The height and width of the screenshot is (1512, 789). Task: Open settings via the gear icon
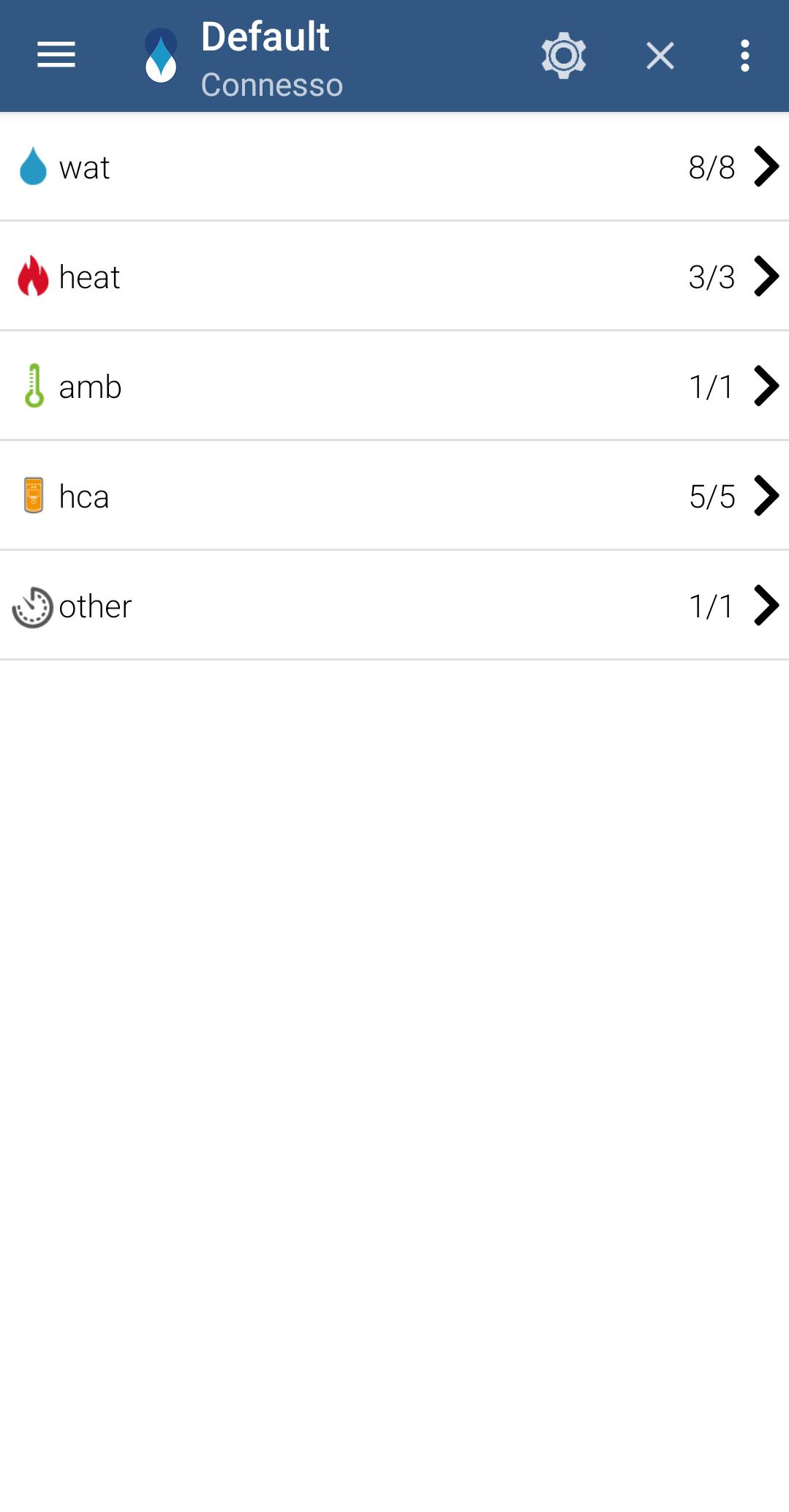[564, 56]
